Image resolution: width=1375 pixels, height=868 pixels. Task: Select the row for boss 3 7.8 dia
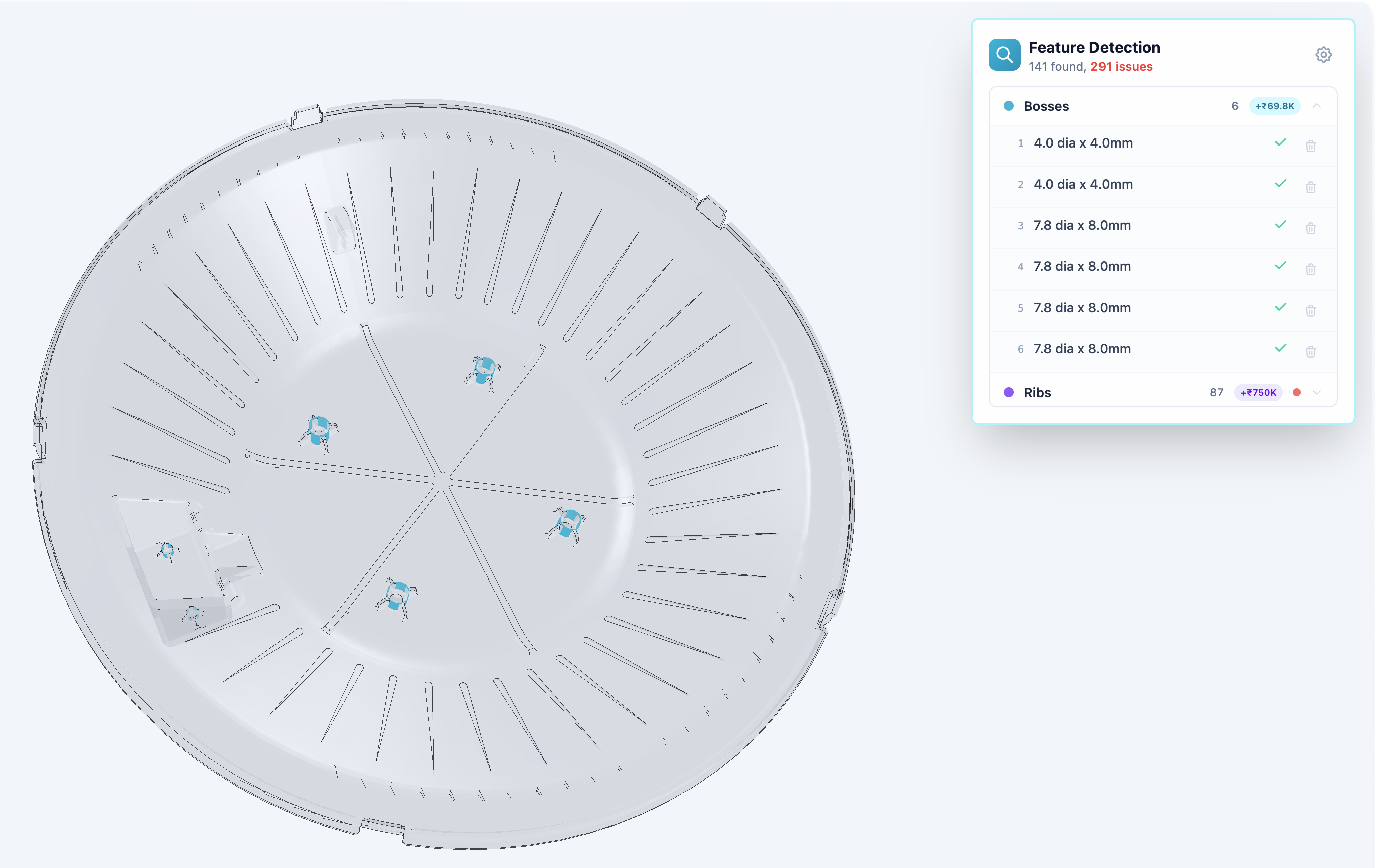click(1081, 225)
